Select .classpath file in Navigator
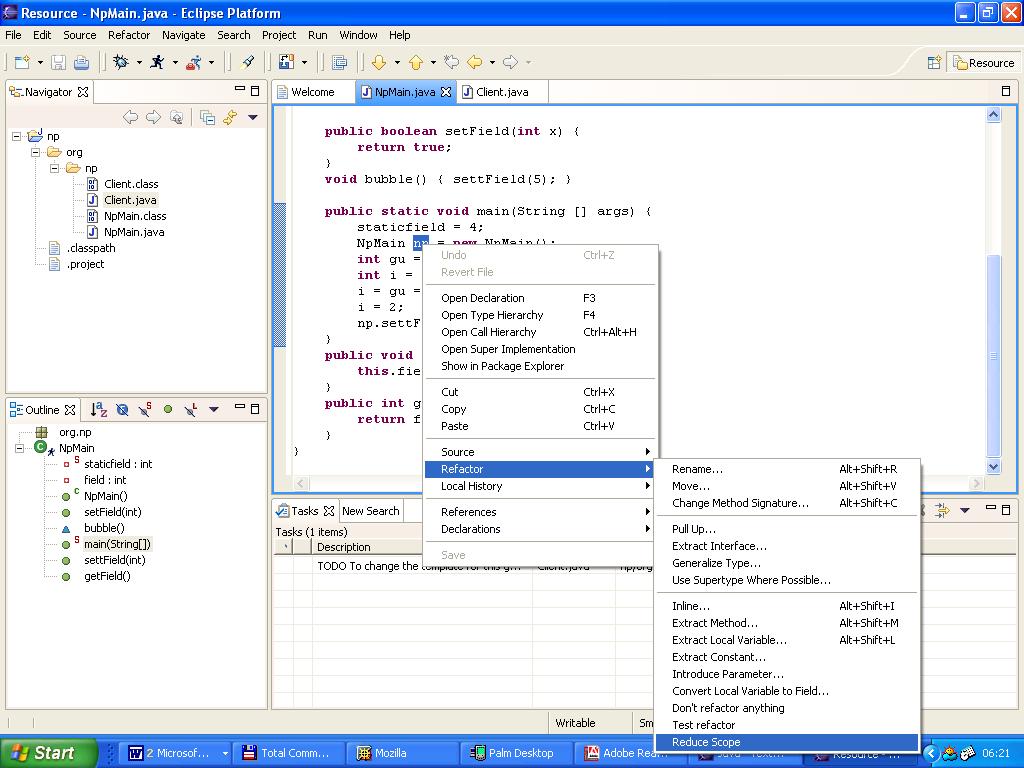This screenshot has height=768, width=1024. click(91, 248)
